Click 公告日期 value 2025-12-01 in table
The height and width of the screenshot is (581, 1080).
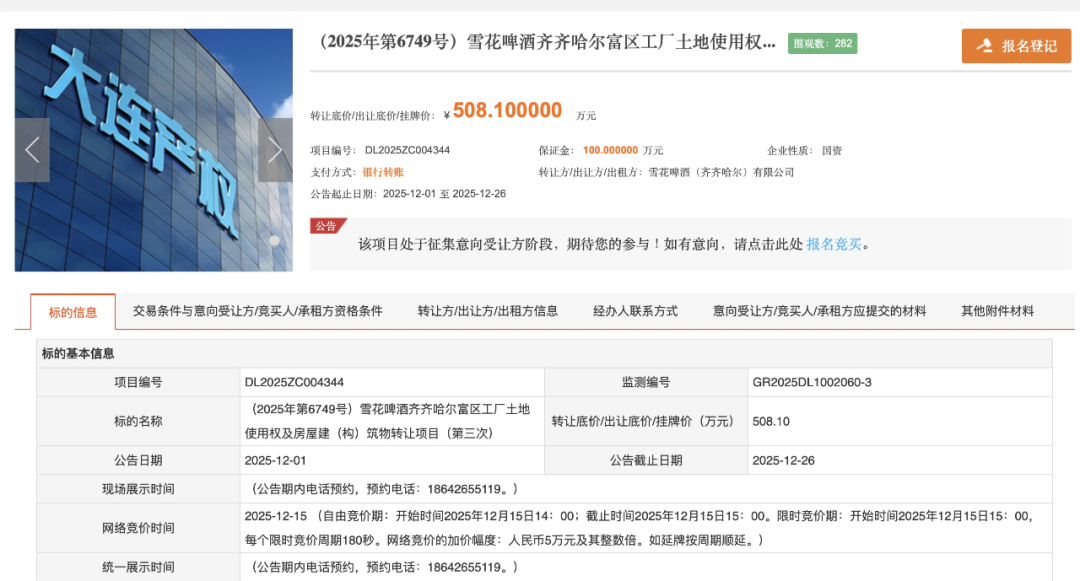[x=275, y=461]
